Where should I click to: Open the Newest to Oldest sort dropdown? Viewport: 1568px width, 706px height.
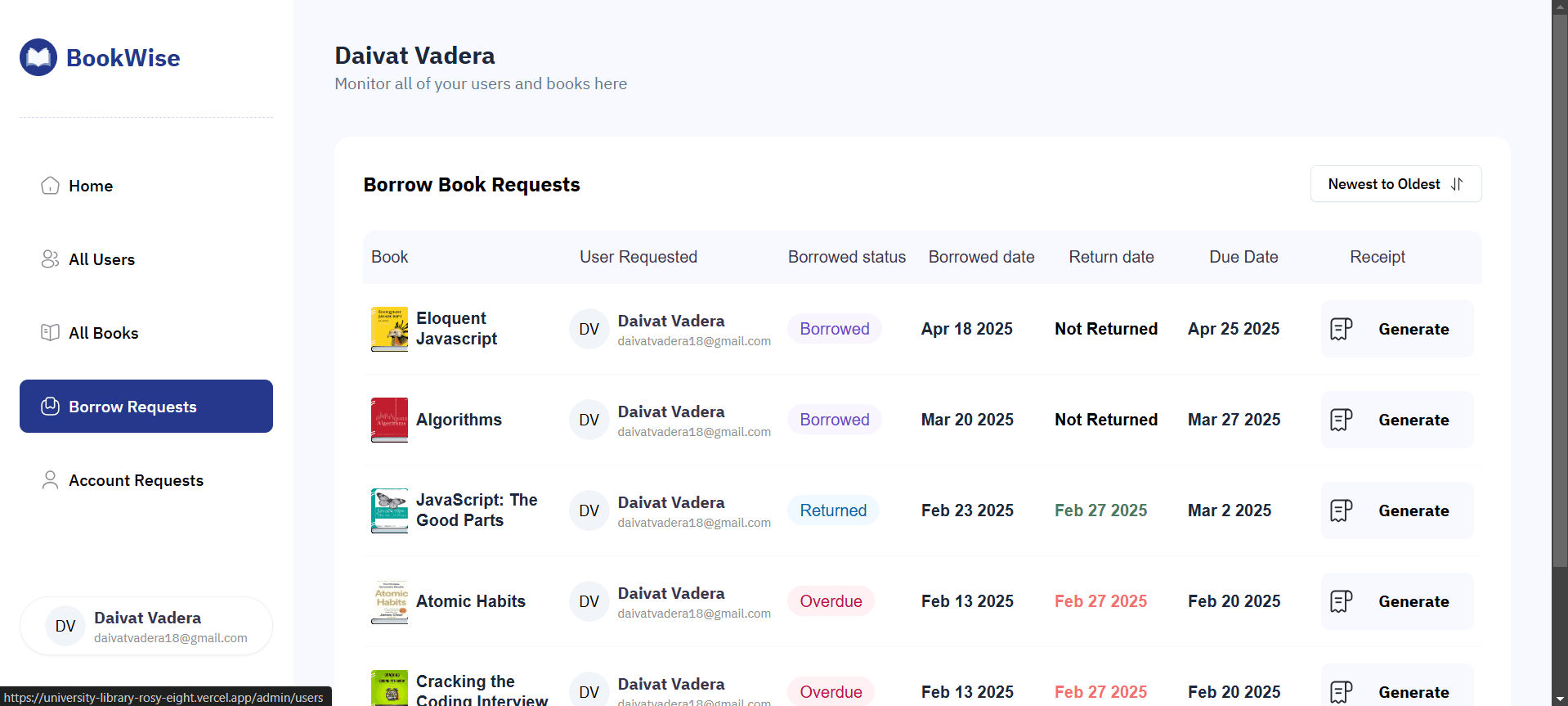tap(1395, 184)
